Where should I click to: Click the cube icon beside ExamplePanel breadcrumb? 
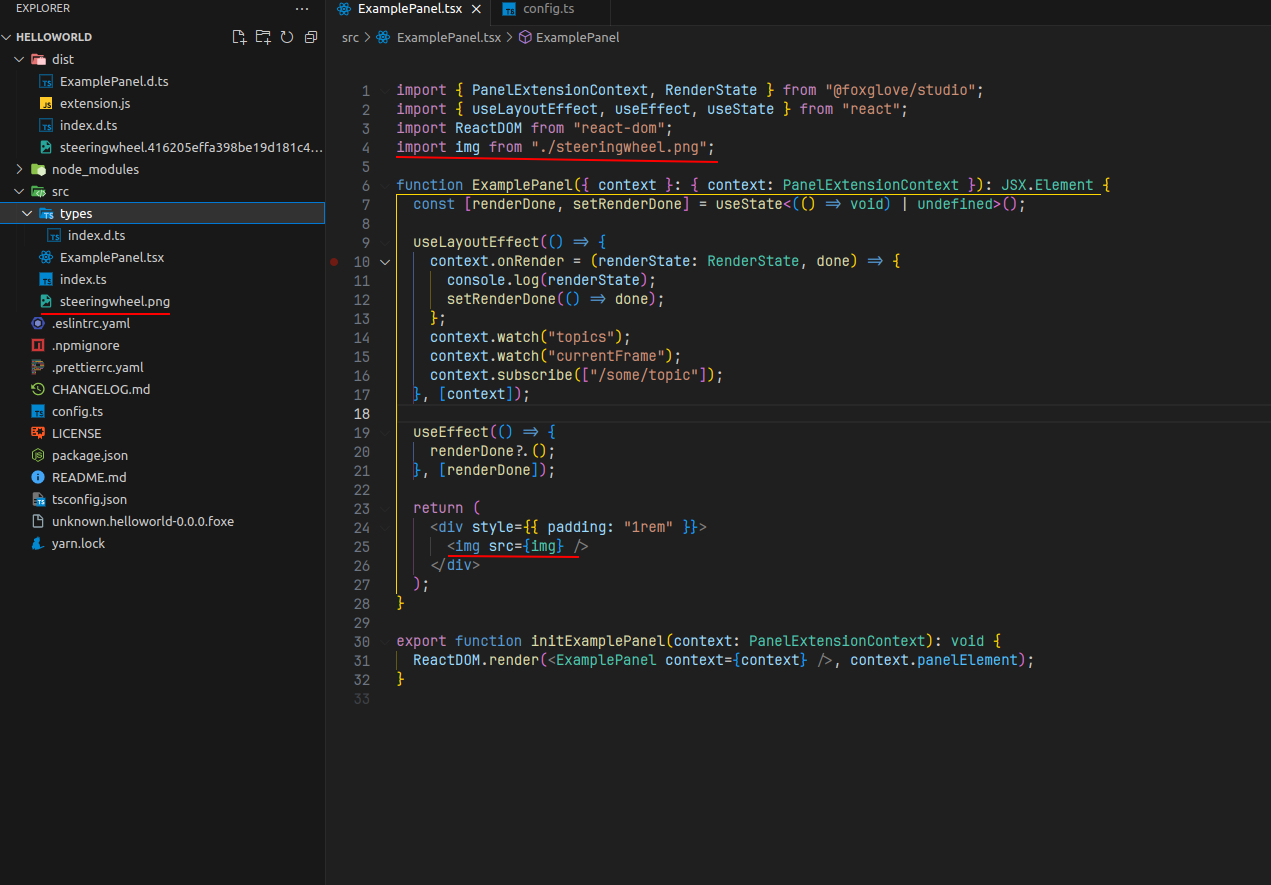(524, 37)
